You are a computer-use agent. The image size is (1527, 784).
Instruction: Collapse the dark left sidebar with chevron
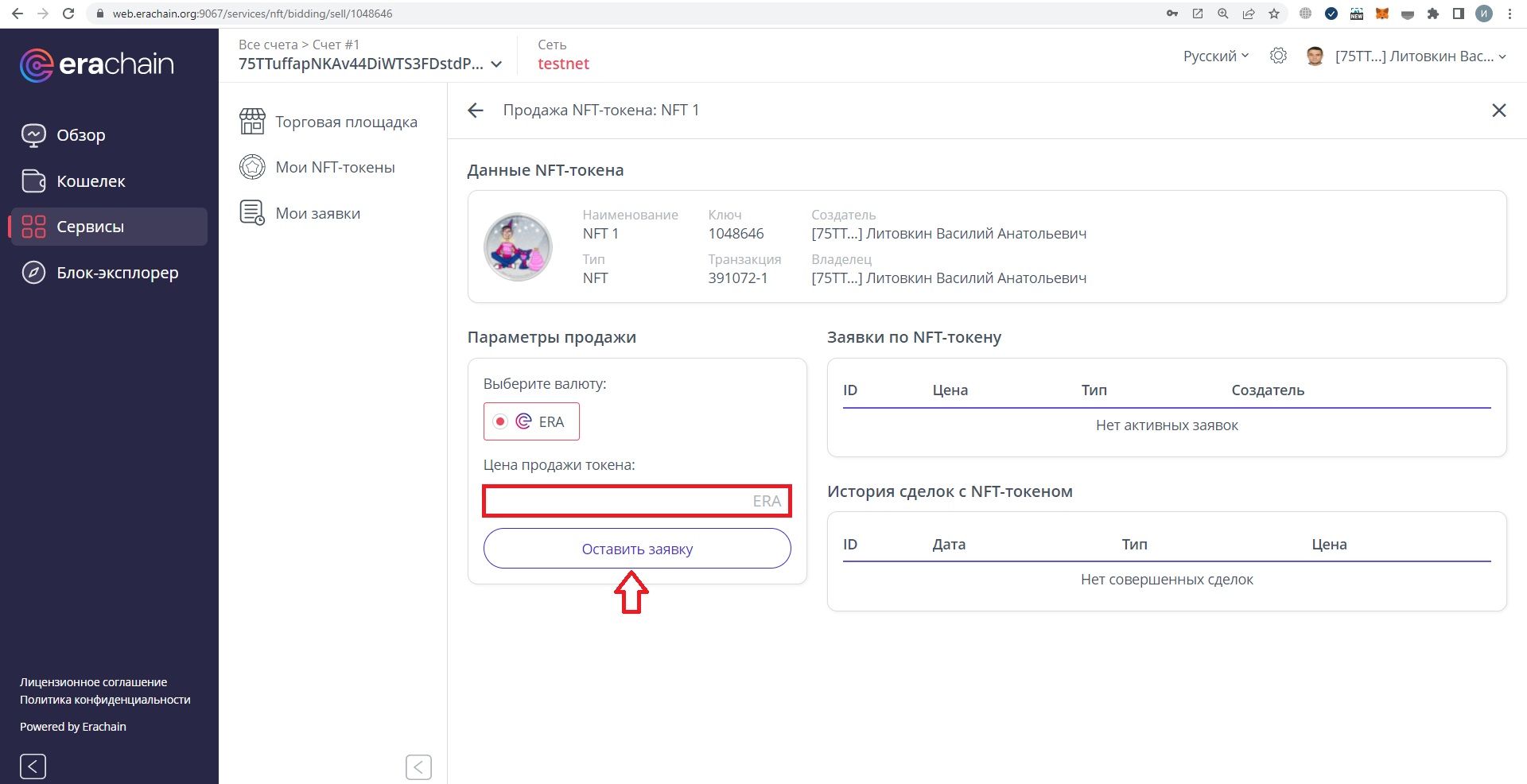click(33, 766)
